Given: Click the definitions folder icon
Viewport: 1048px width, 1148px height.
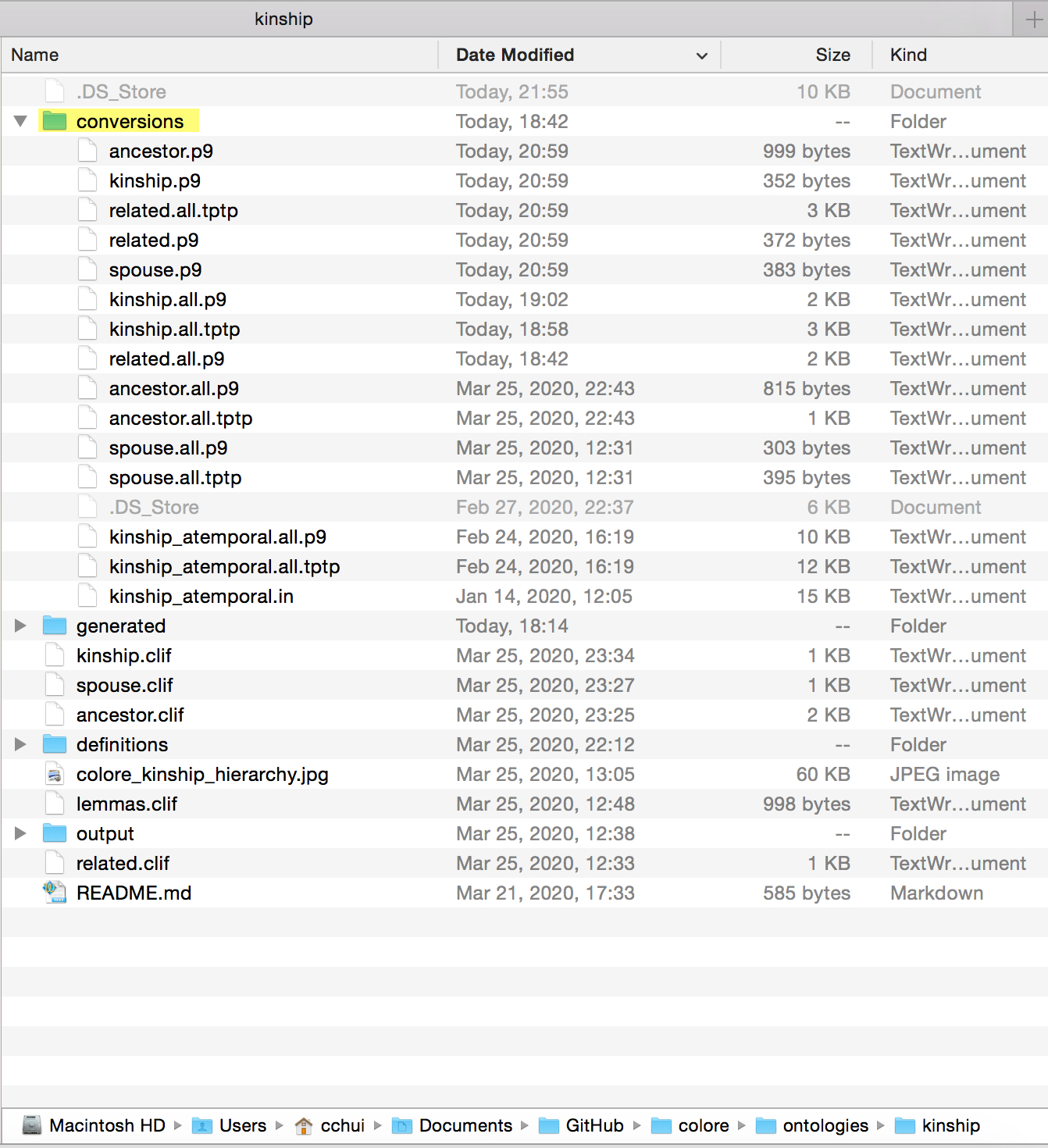Looking at the screenshot, I should [55, 744].
